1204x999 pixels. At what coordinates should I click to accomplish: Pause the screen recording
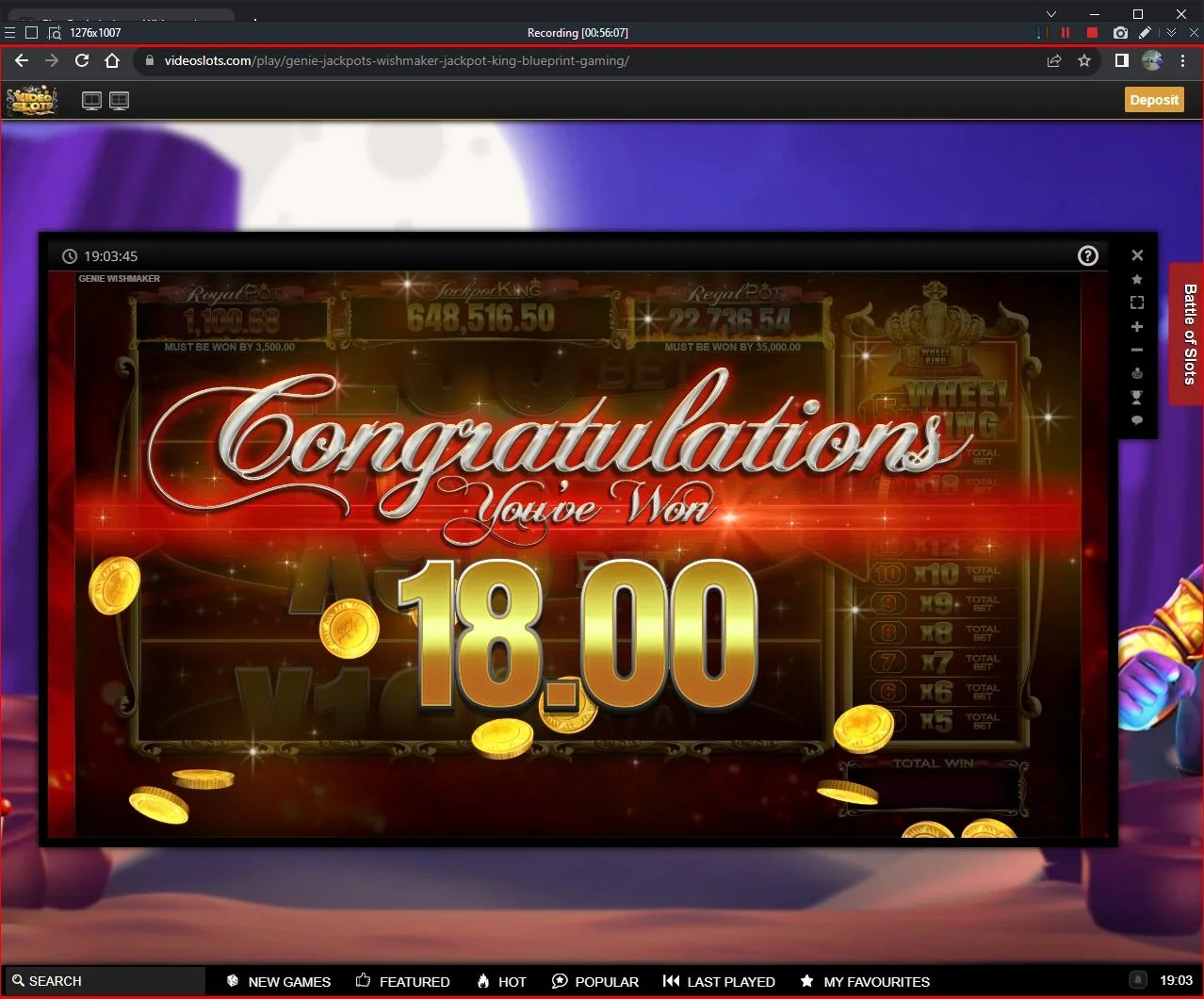pos(1066,32)
